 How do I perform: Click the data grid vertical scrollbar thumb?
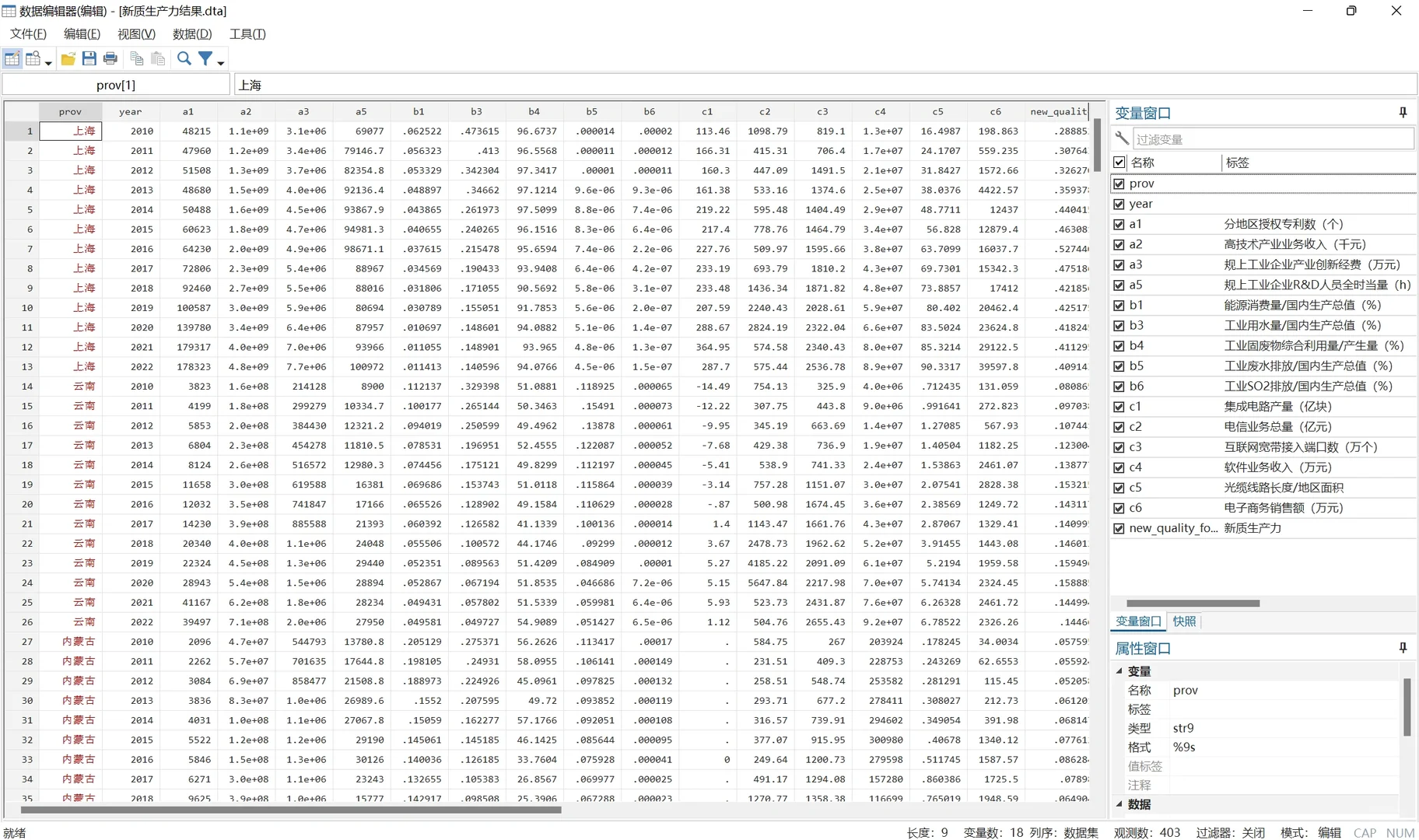coord(1098,145)
